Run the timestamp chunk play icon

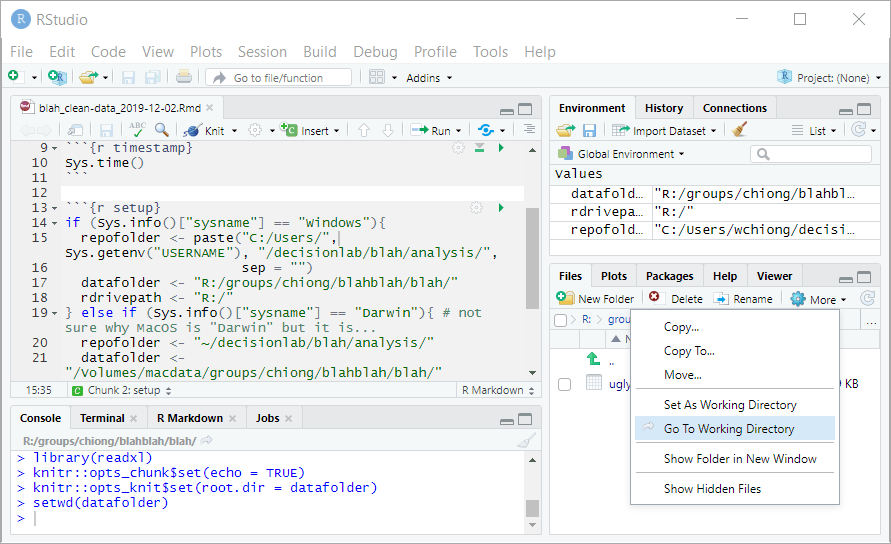click(x=501, y=148)
